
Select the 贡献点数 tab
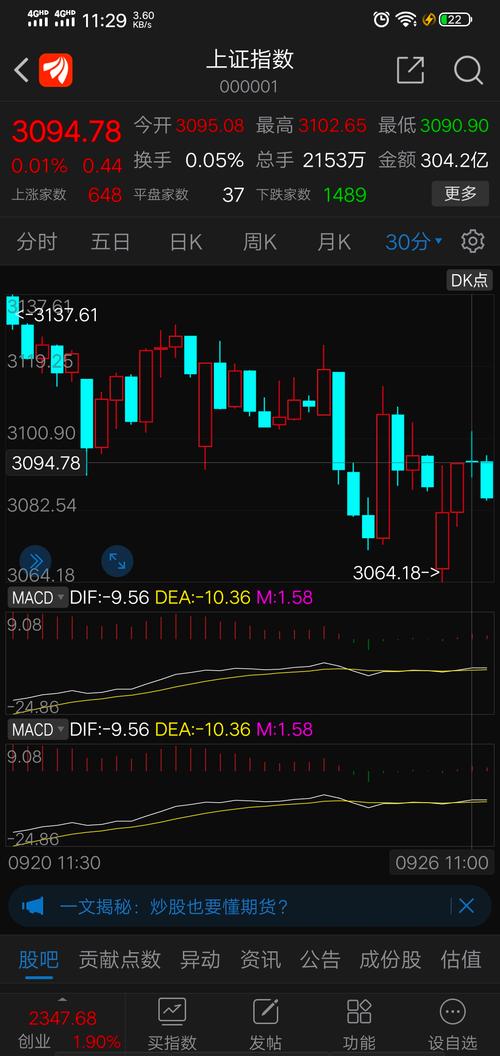119,959
